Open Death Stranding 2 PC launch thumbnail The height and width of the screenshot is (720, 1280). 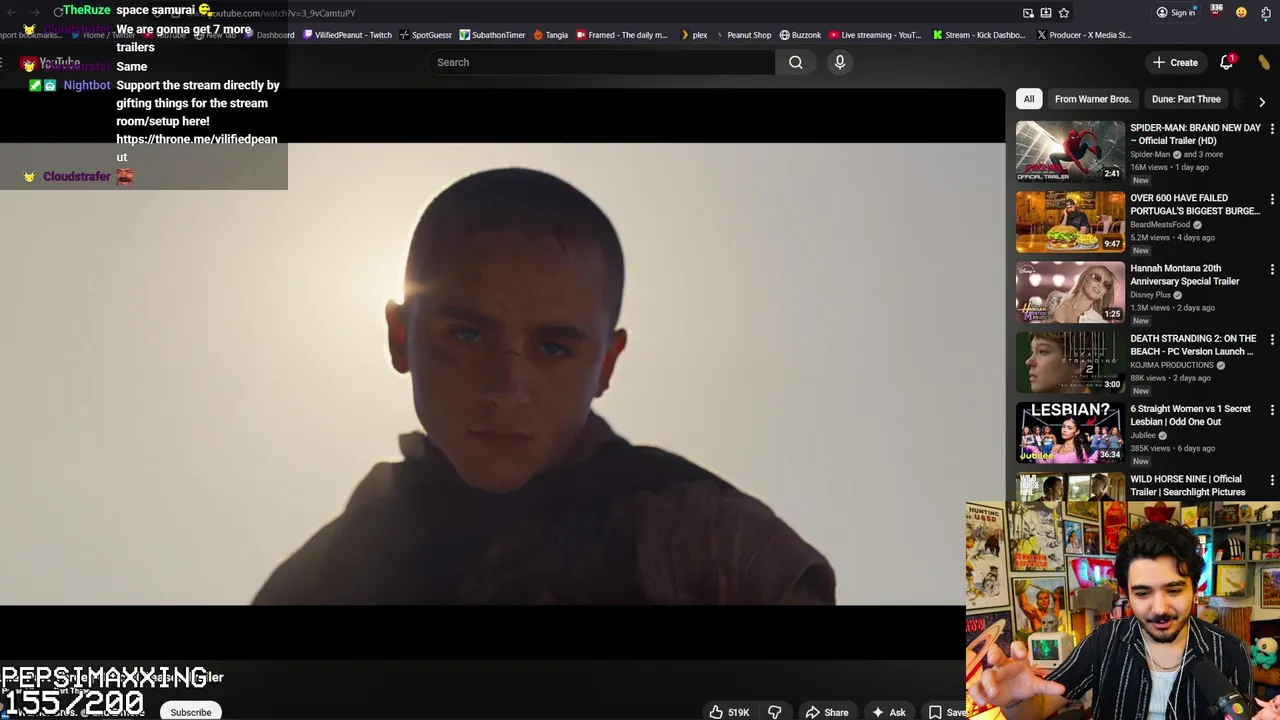(1070, 362)
